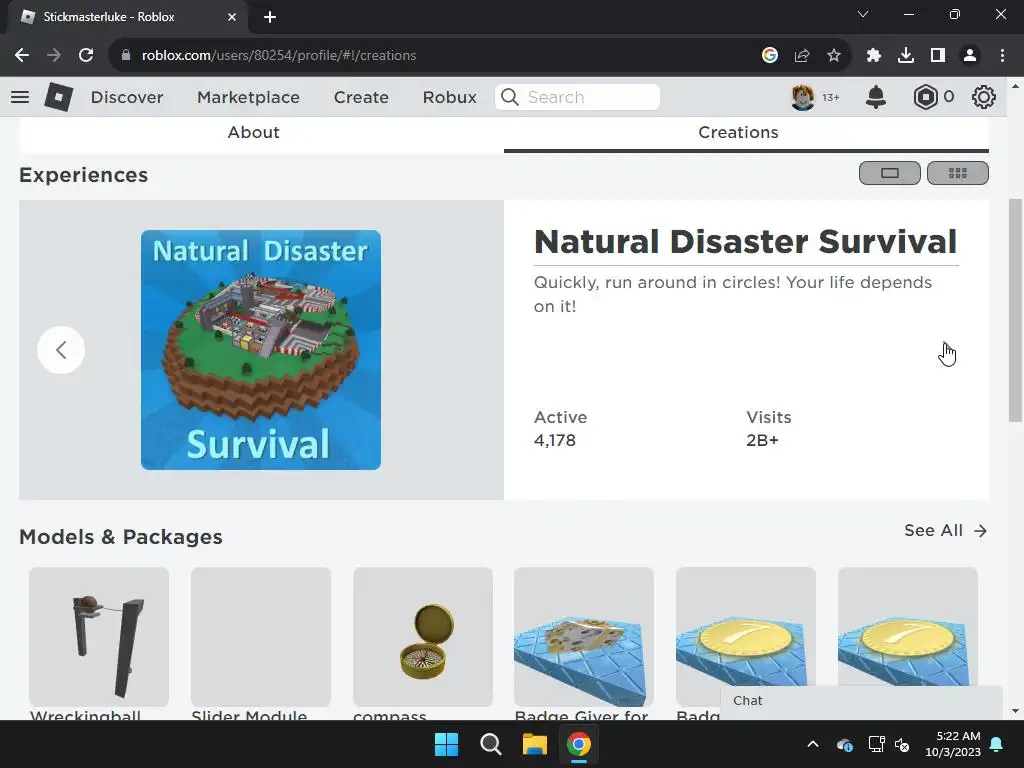The height and width of the screenshot is (768, 1024).
Task: Open the Wreckingball model thumbnail
Action: point(99,637)
